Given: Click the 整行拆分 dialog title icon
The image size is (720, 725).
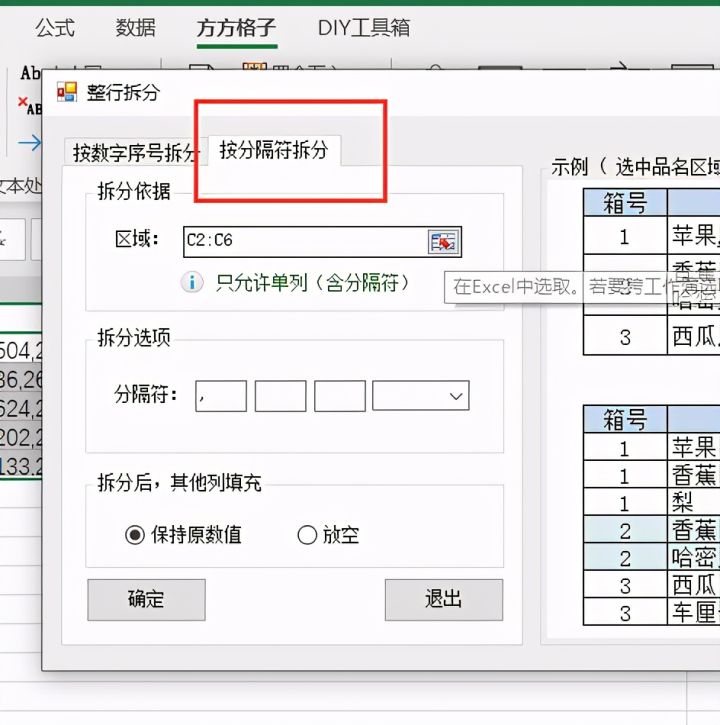Looking at the screenshot, I should click(67, 92).
